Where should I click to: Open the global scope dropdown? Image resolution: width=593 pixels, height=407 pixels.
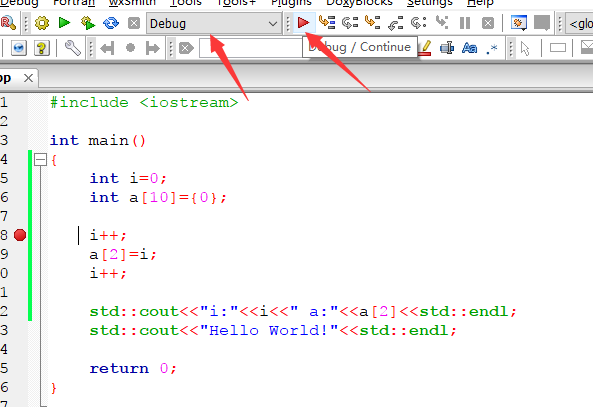[x=579, y=24]
